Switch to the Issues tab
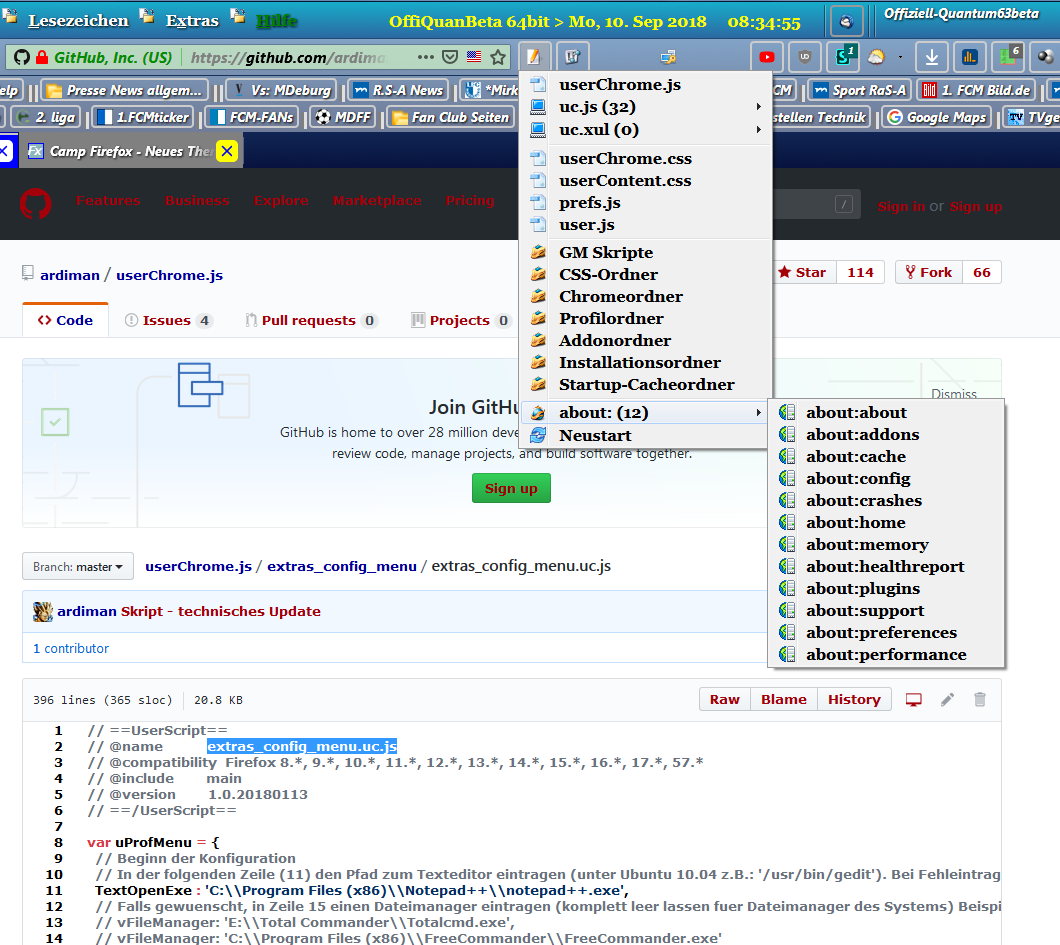Image resolution: width=1060 pixels, height=945 pixels. pos(167,321)
